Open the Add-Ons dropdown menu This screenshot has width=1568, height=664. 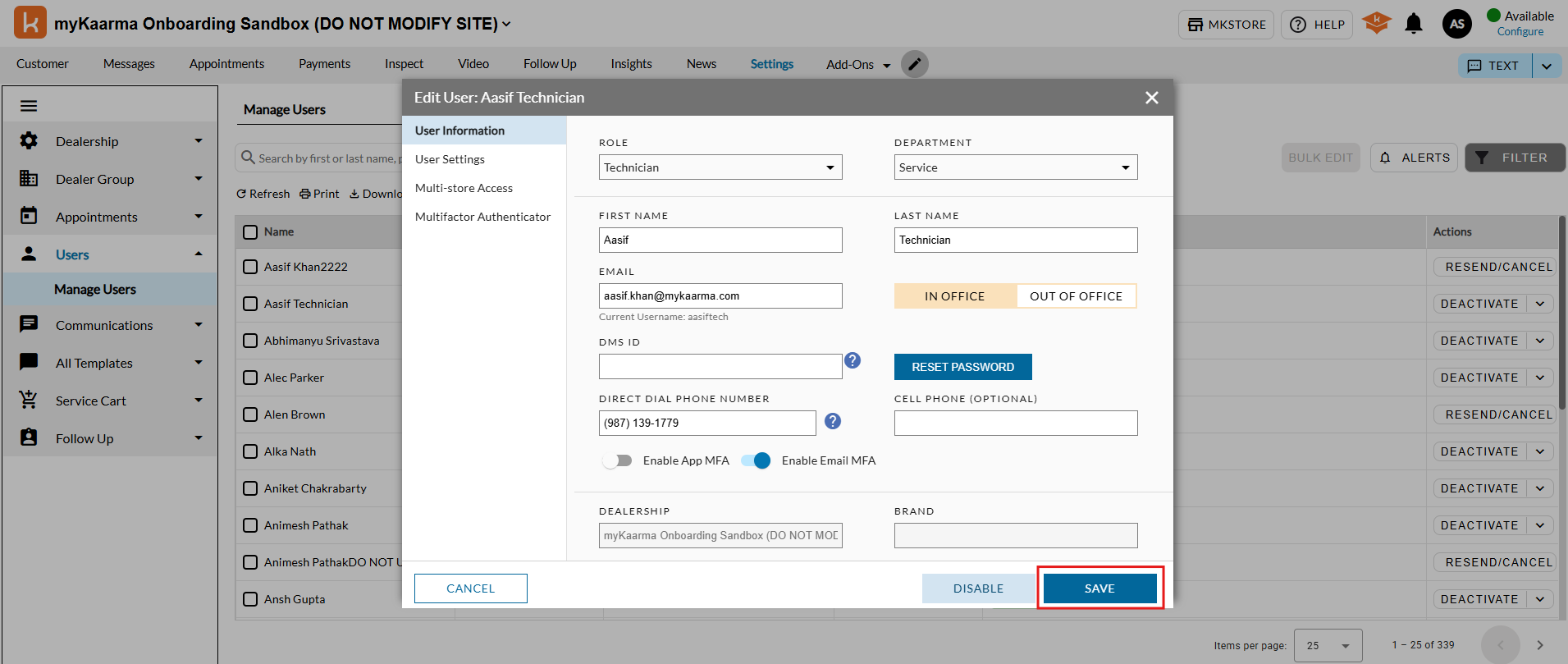pos(858,64)
